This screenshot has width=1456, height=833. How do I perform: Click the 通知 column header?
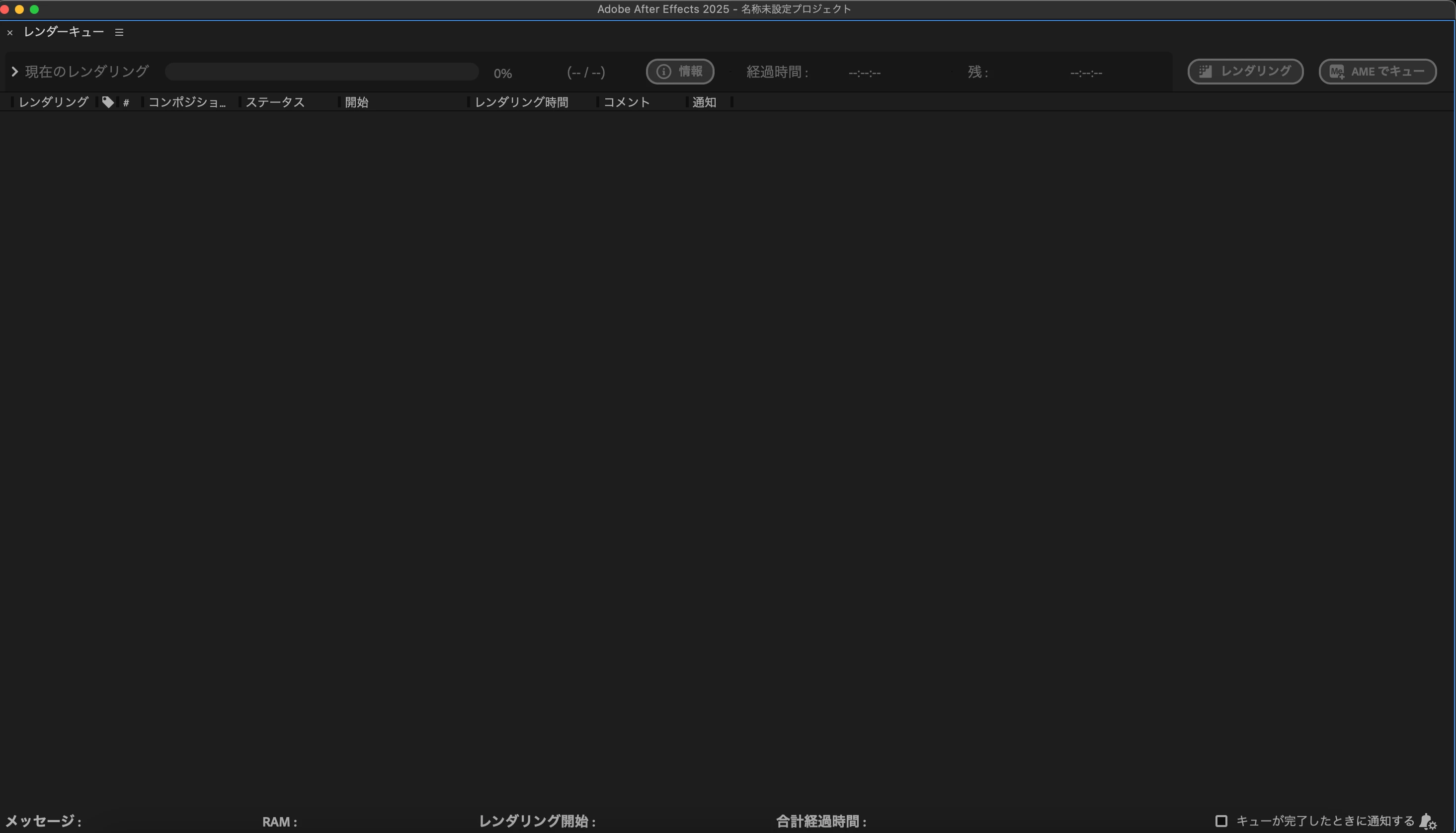(x=704, y=102)
